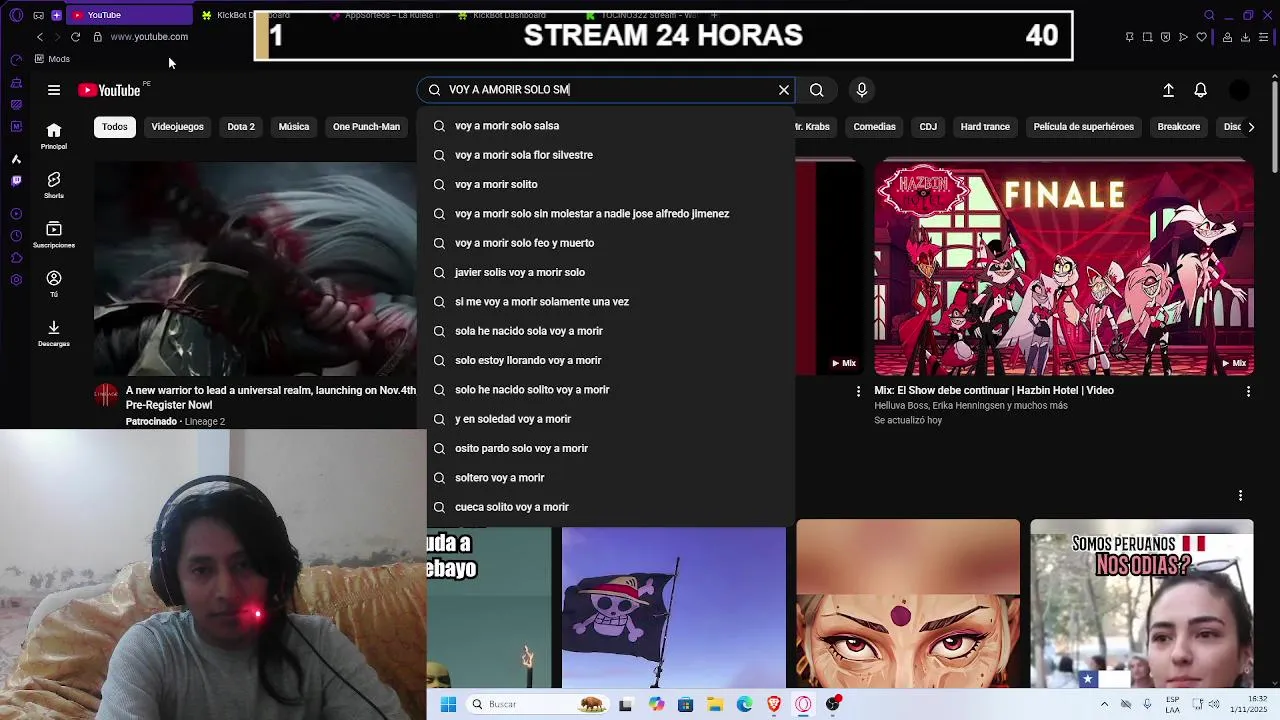This screenshot has width=1280, height=720.
Task: Reload the page in the browser
Action: pos(75,37)
